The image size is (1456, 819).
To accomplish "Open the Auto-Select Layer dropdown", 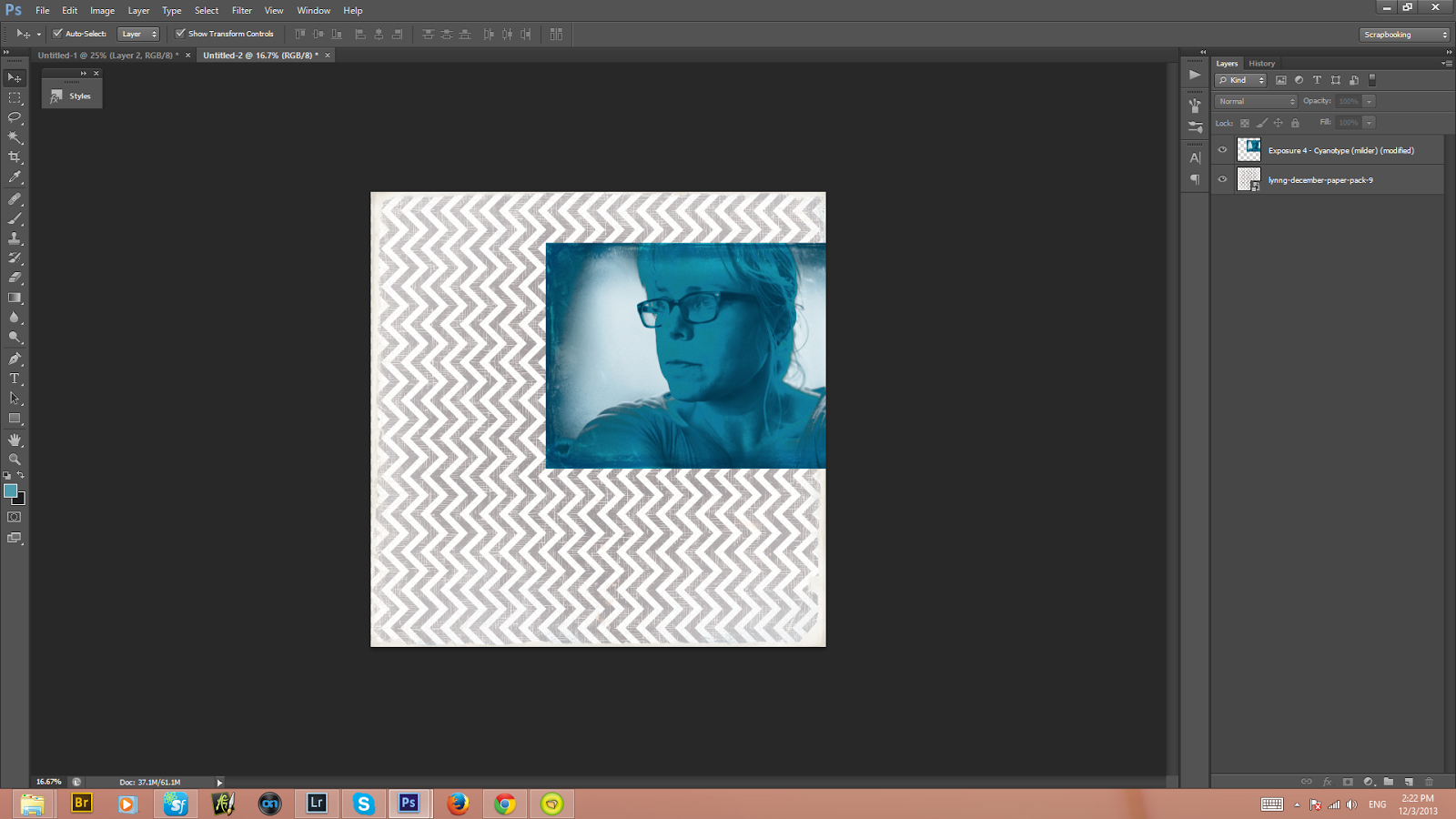I will 138,34.
